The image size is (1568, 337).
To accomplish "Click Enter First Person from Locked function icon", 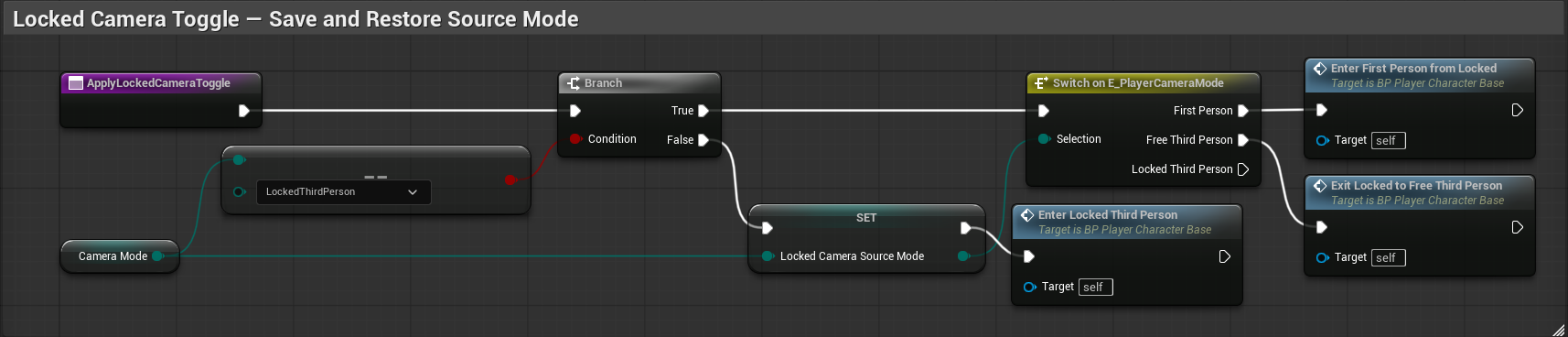I will click(x=1320, y=69).
